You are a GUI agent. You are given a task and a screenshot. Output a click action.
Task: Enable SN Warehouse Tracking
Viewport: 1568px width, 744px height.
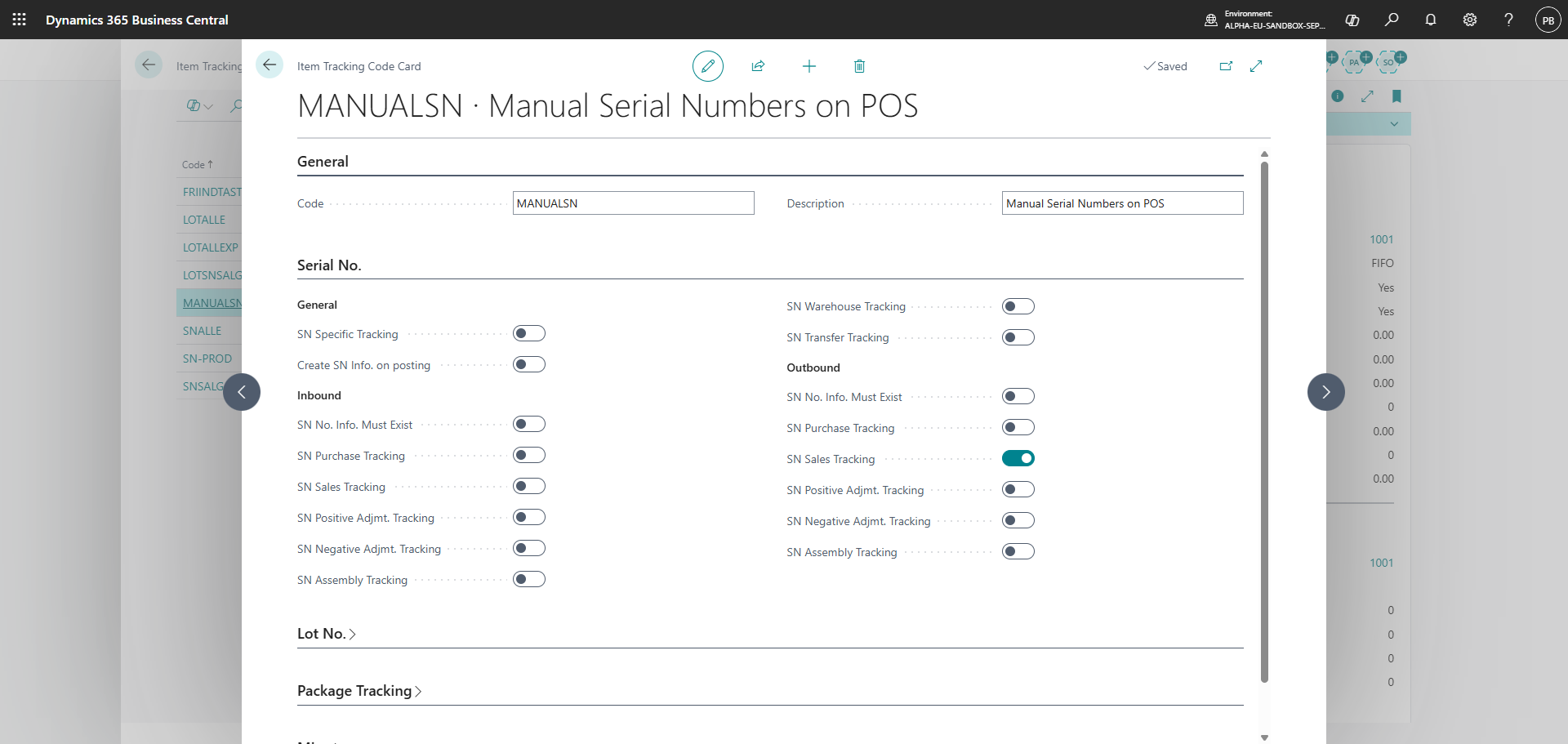pos(1018,306)
